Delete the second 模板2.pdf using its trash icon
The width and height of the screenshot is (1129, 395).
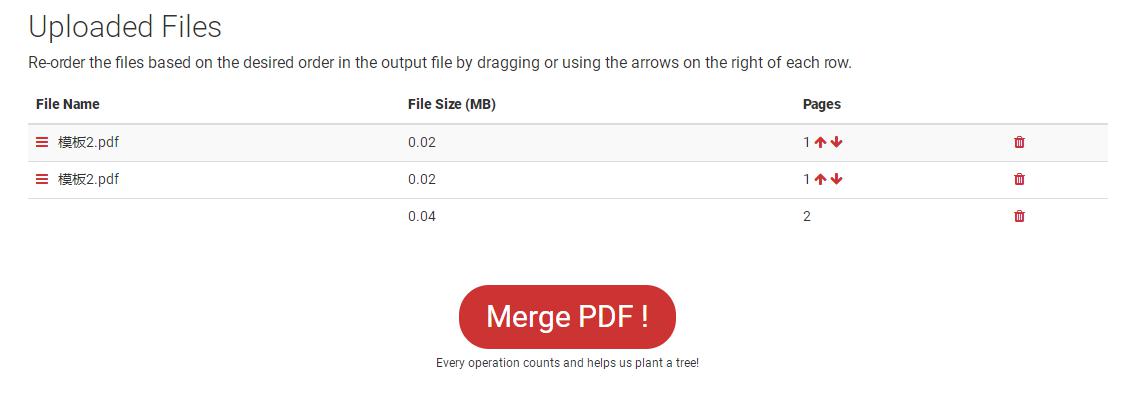pos(1019,179)
